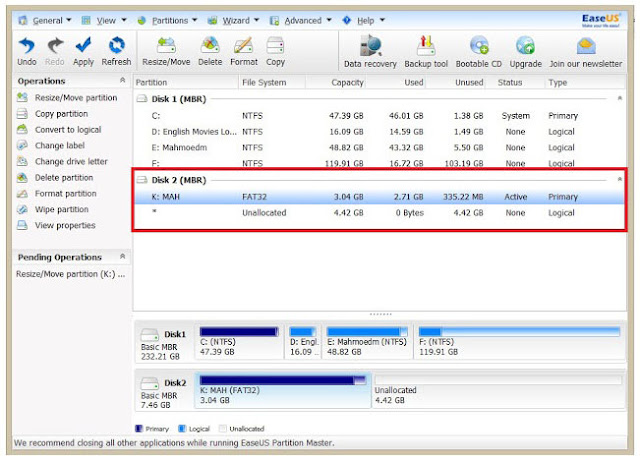The height and width of the screenshot is (461, 640).
Task: Collapse the Operations panel
Action: [122, 80]
